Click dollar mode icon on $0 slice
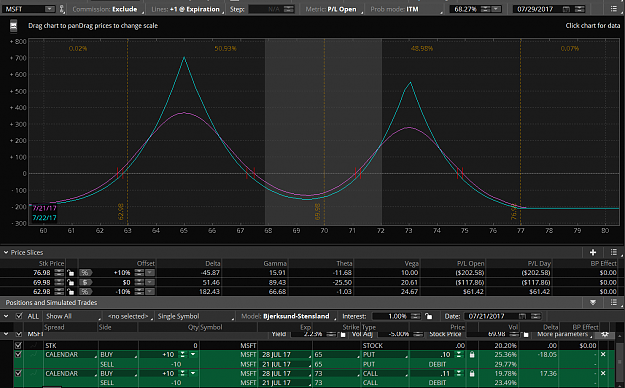Viewport: 625px width, 388px height. 85,282
